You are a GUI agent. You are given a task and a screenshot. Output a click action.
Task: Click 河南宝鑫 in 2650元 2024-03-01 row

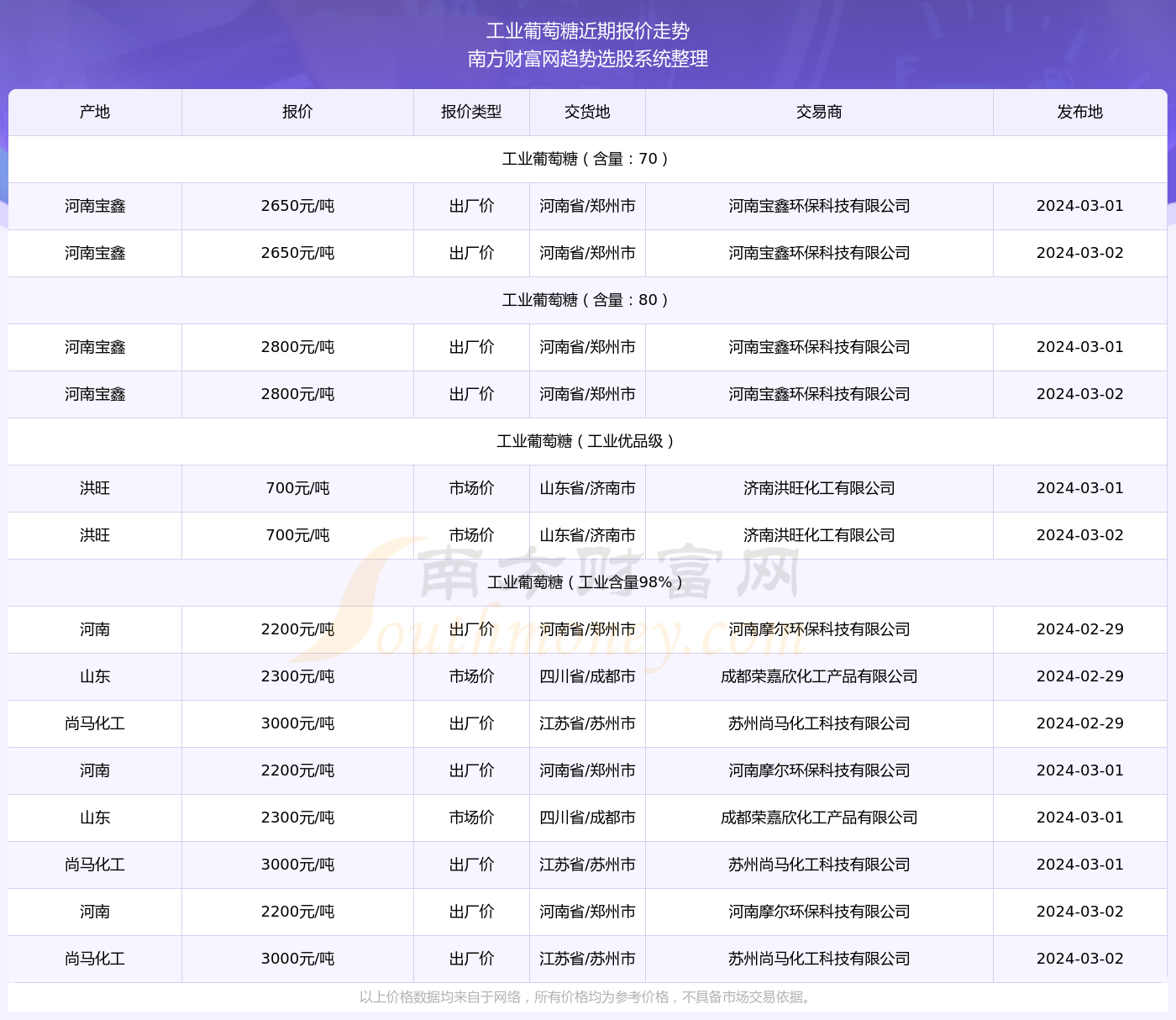coord(95,206)
